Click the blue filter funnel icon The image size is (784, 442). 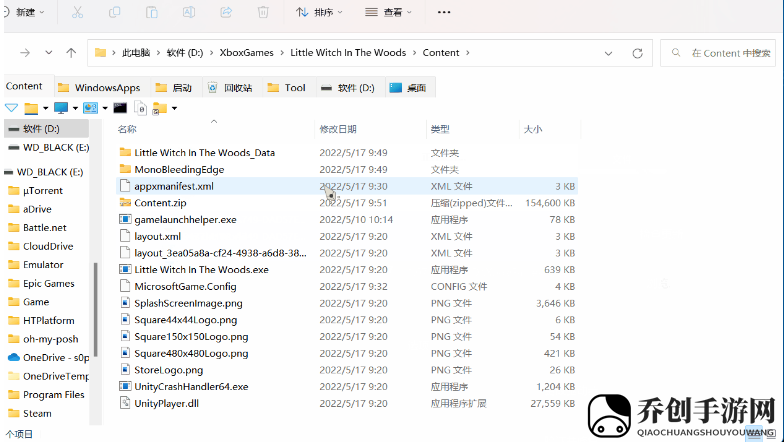tap(12, 108)
